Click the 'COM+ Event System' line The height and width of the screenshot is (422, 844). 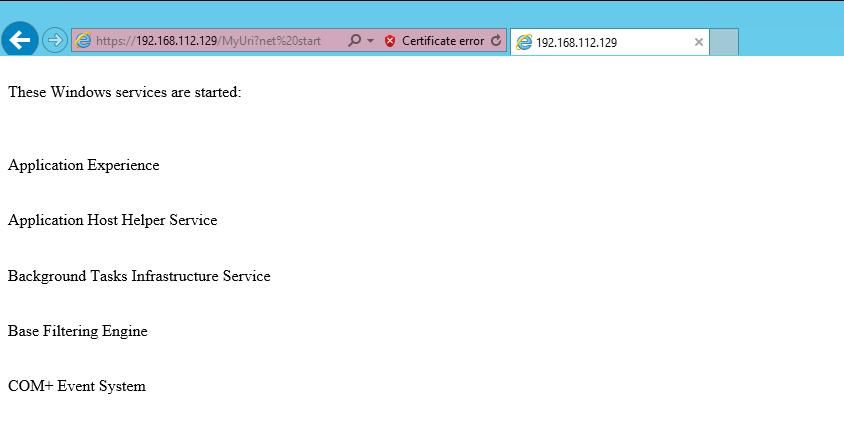point(76,386)
